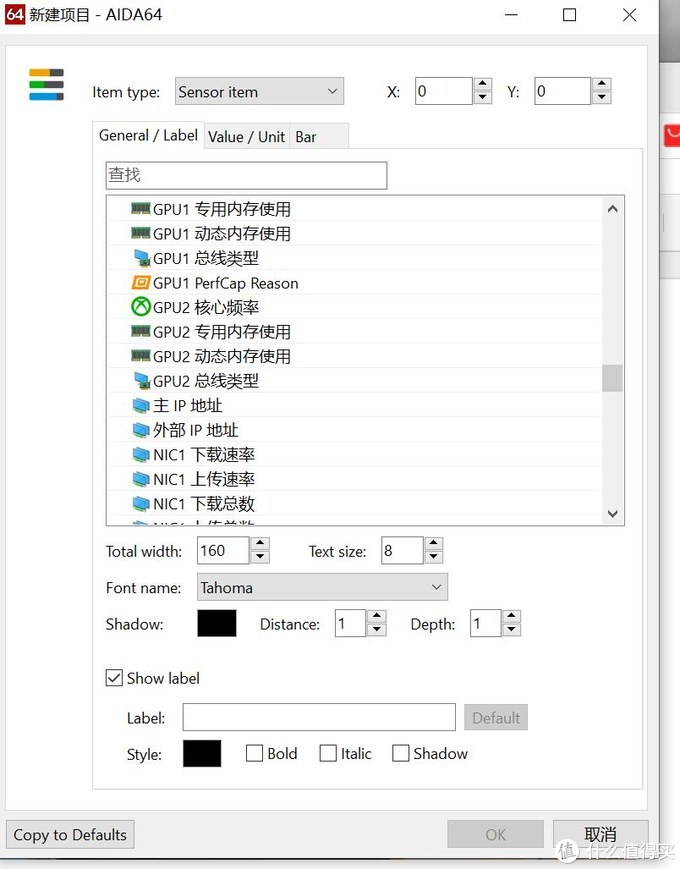This screenshot has width=680, height=869.
Task: Click orange icon beside GPU1 PerfCap Reason
Action: tap(141, 283)
